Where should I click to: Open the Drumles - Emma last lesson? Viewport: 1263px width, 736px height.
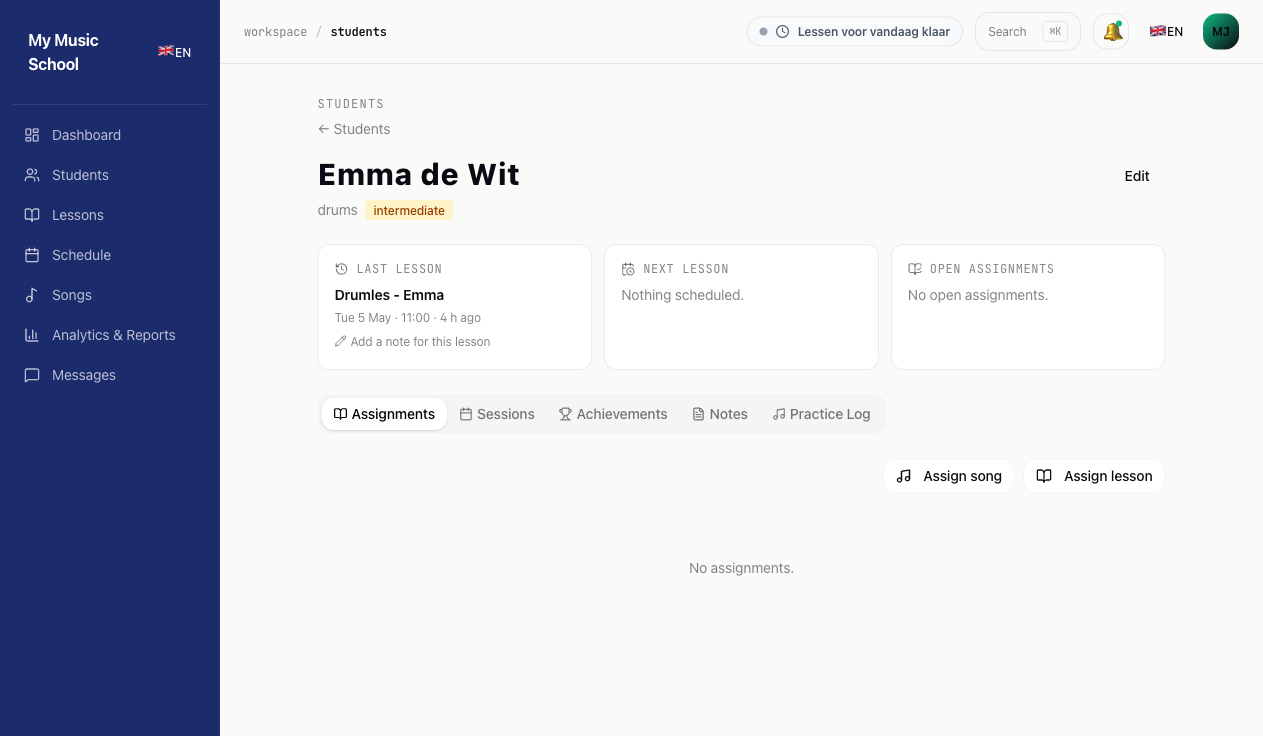pyautogui.click(x=389, y=295)
